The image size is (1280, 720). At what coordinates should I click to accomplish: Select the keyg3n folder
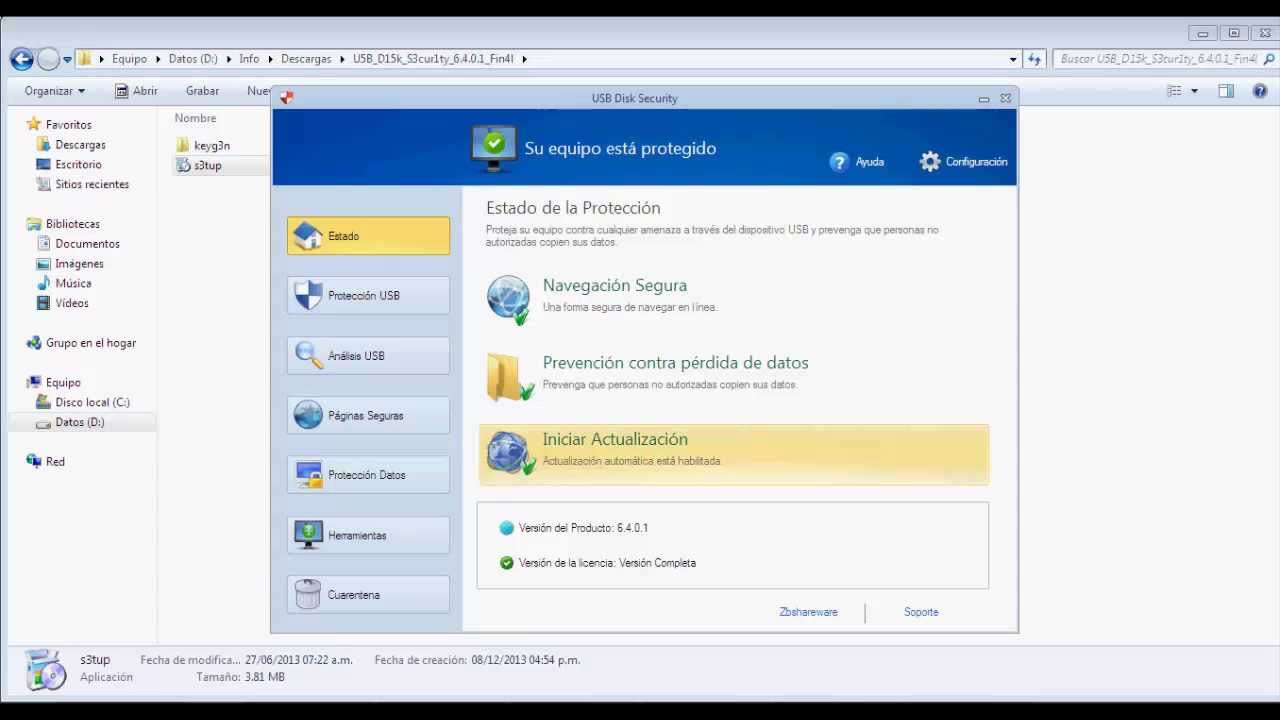(x=211, y=146)
